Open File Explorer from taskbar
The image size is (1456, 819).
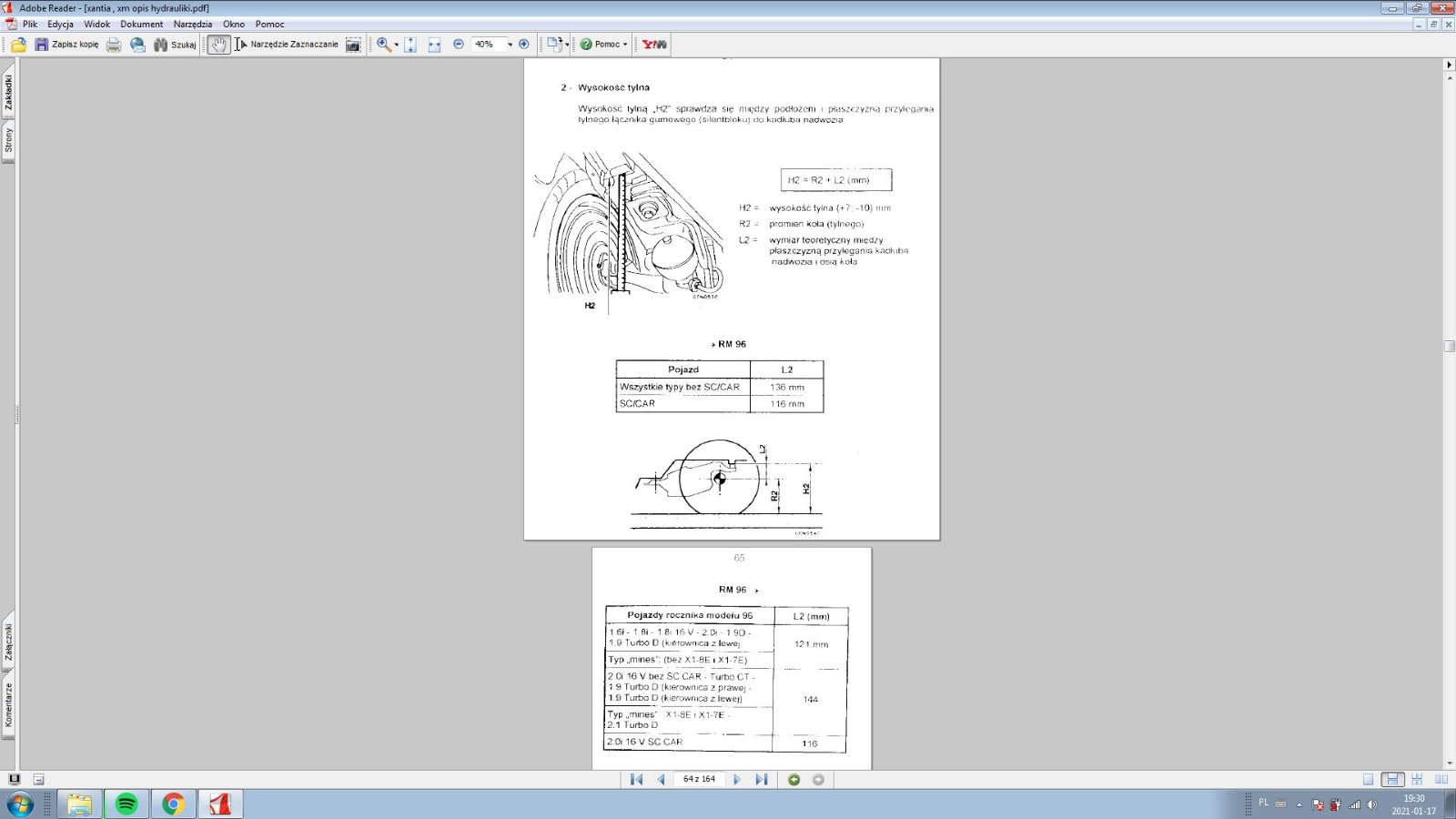pyautogui.click(x=79, y=804)
